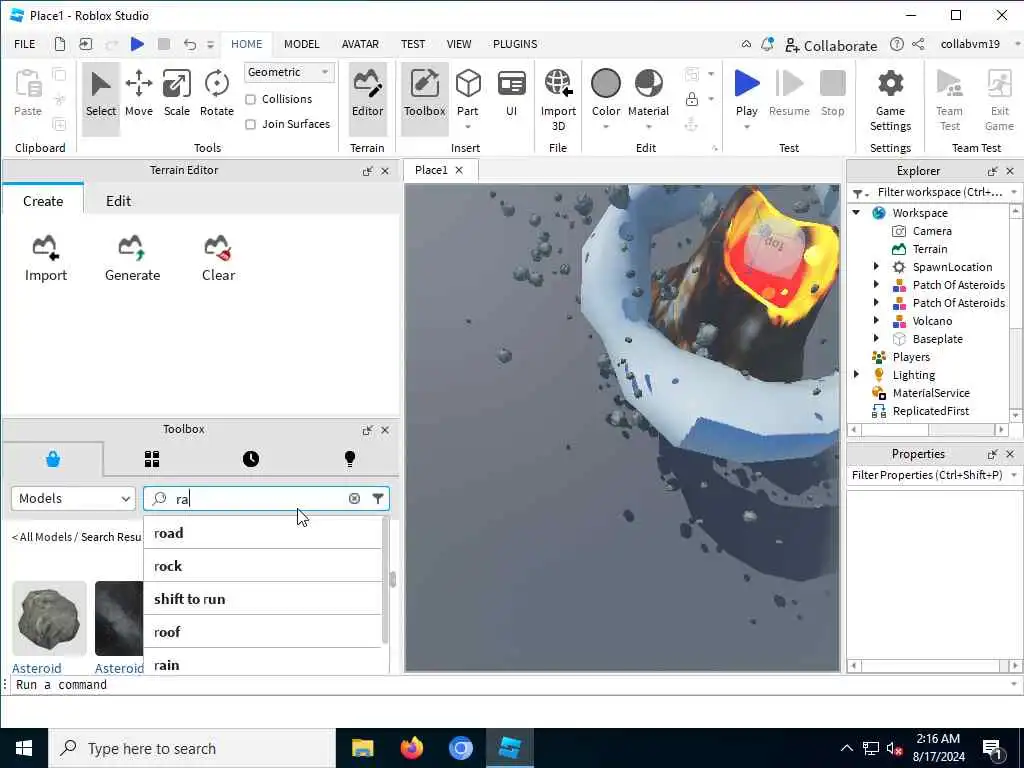The image size is (1024, 768).
Task: Click the Help question mark icon
Action: [897, 44]
